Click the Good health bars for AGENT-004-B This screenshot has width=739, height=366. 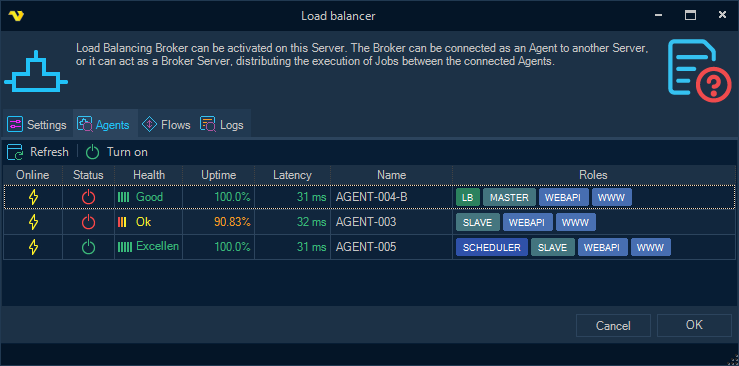tap(123, 197)
